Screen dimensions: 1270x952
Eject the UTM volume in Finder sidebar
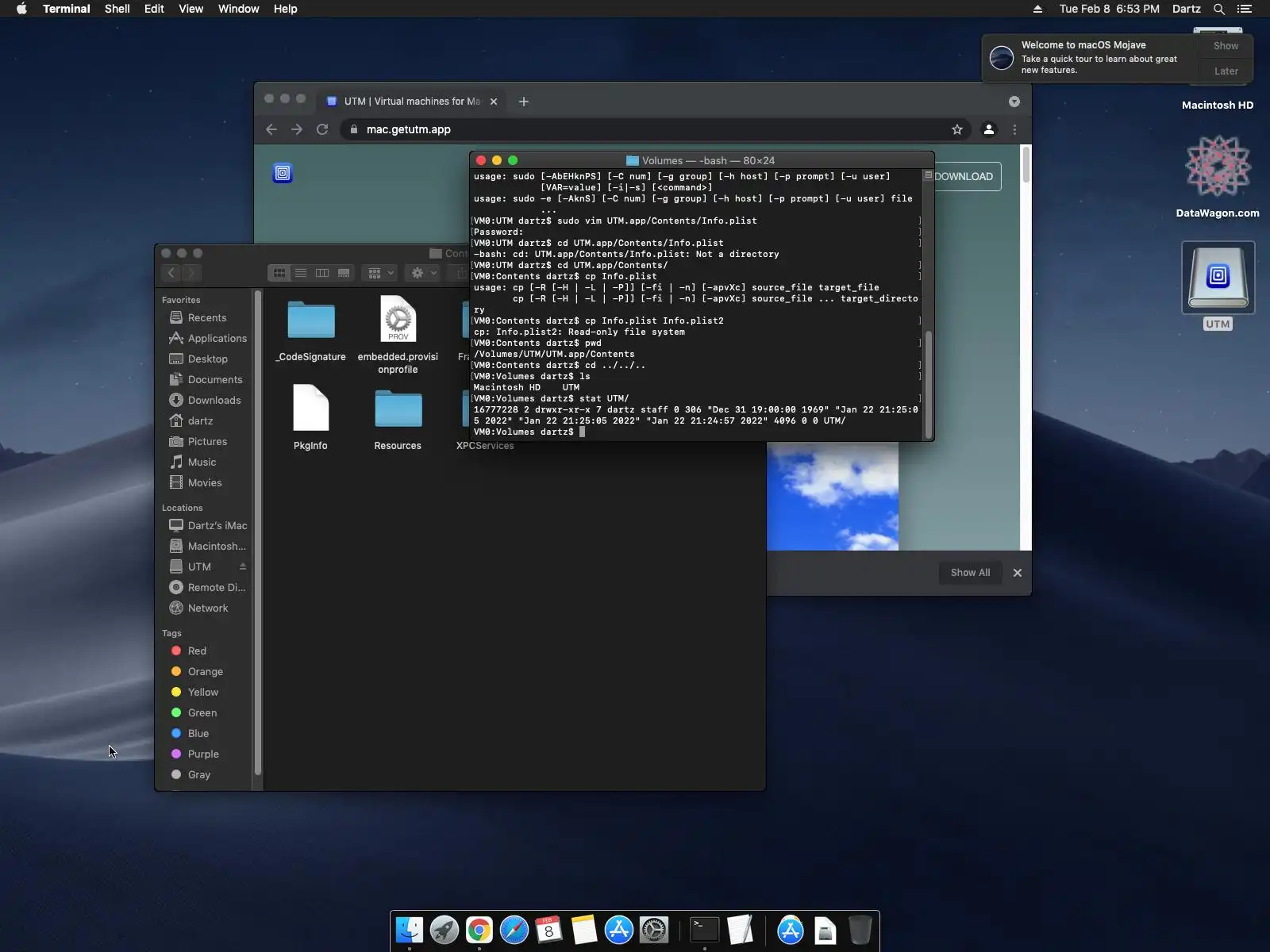[x=243, y=566]
